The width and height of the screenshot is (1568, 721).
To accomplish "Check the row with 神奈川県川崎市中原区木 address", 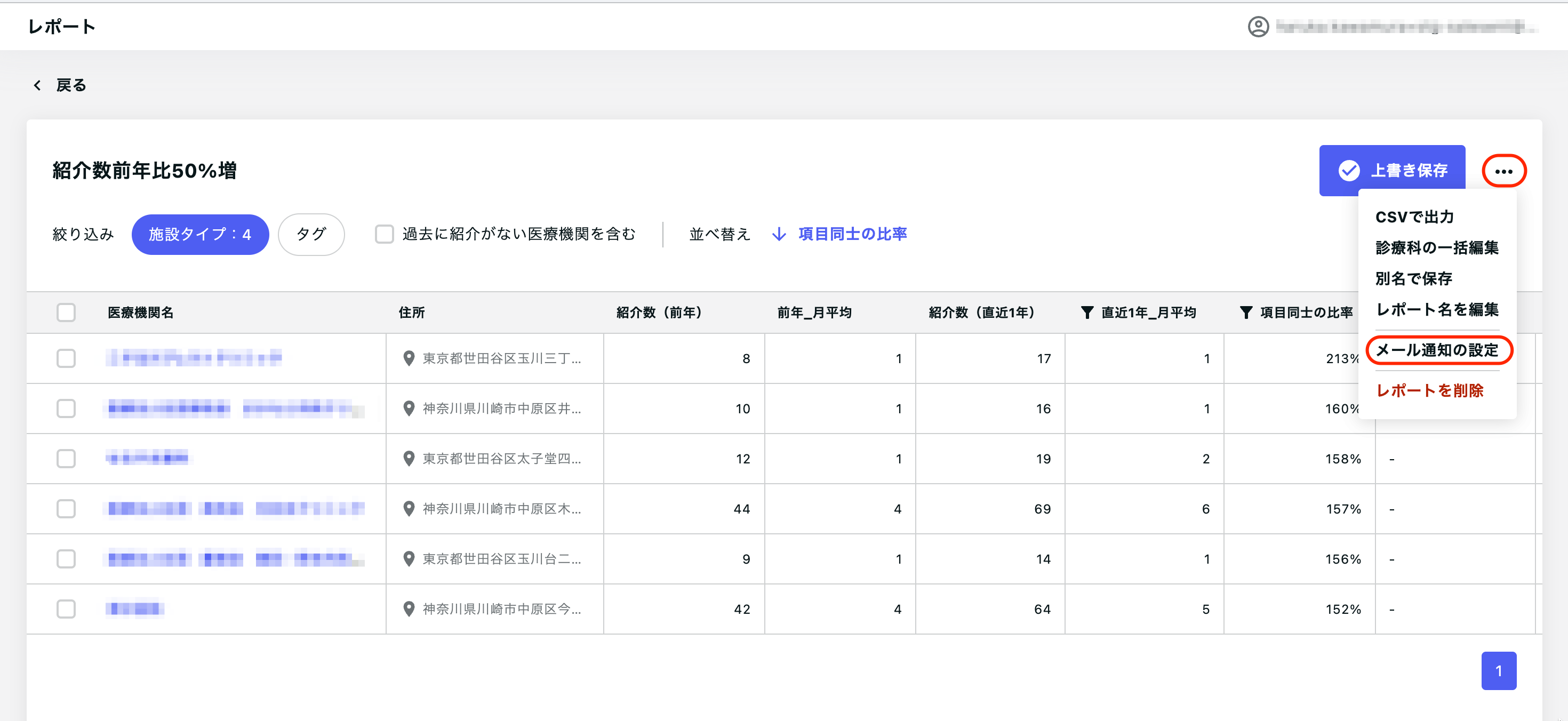I will (66, 509).
